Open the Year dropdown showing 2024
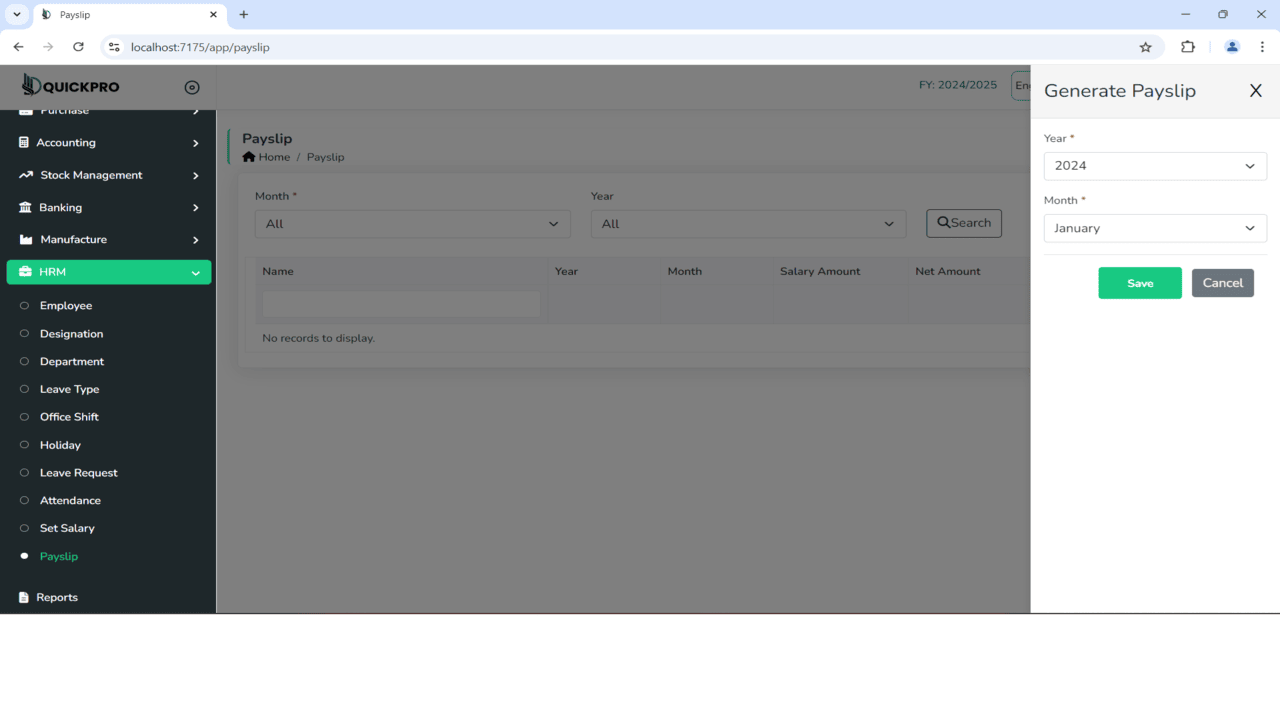Screen dimensions: 1280x720 pyautogui.click(x=1155, y=166)
